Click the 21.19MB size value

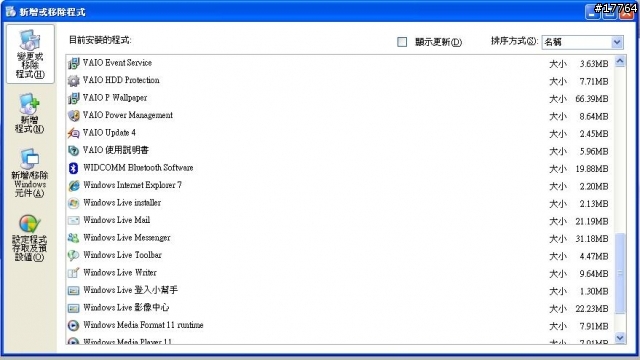592,222
